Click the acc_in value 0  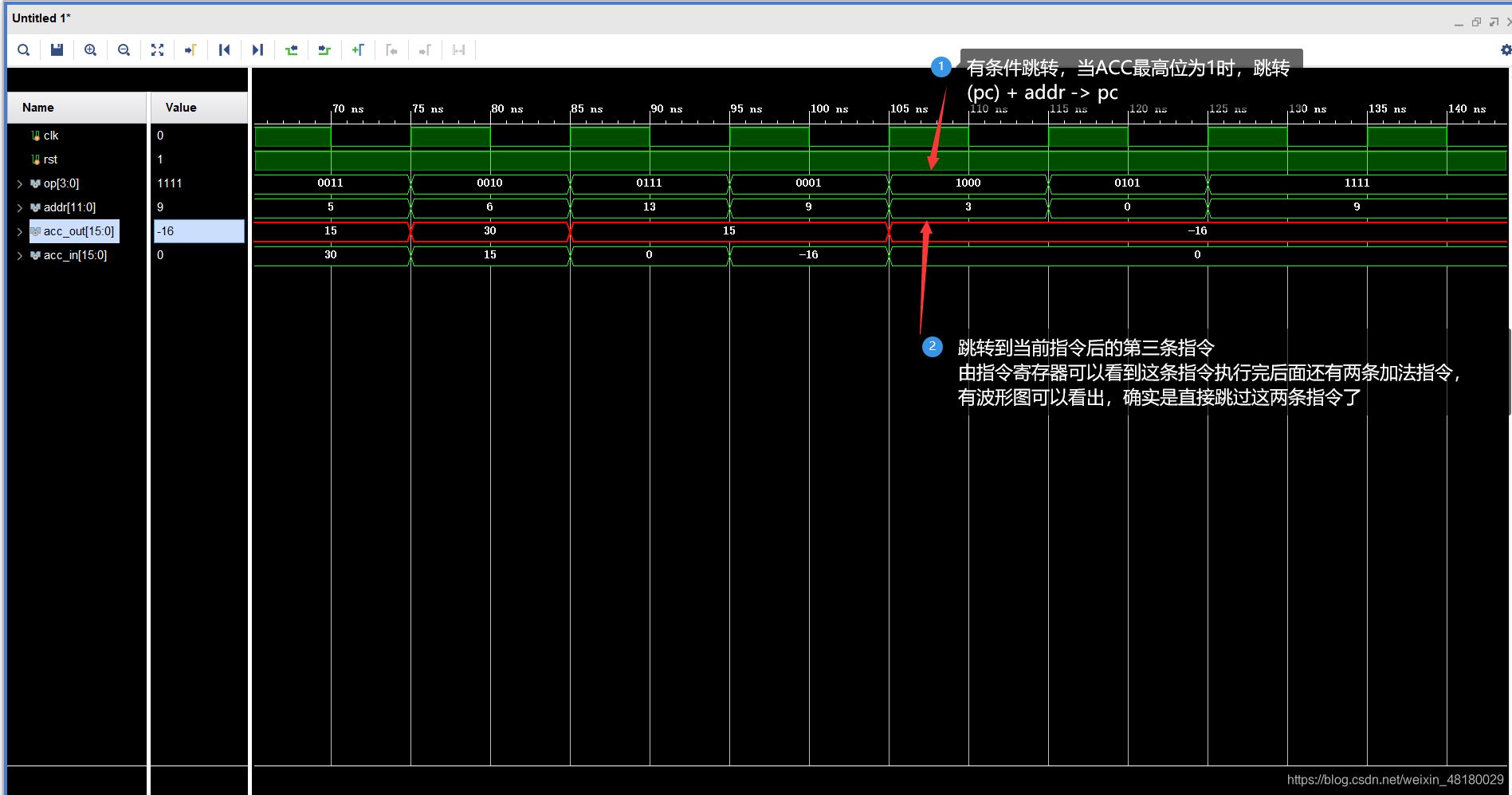coord(160,255)
